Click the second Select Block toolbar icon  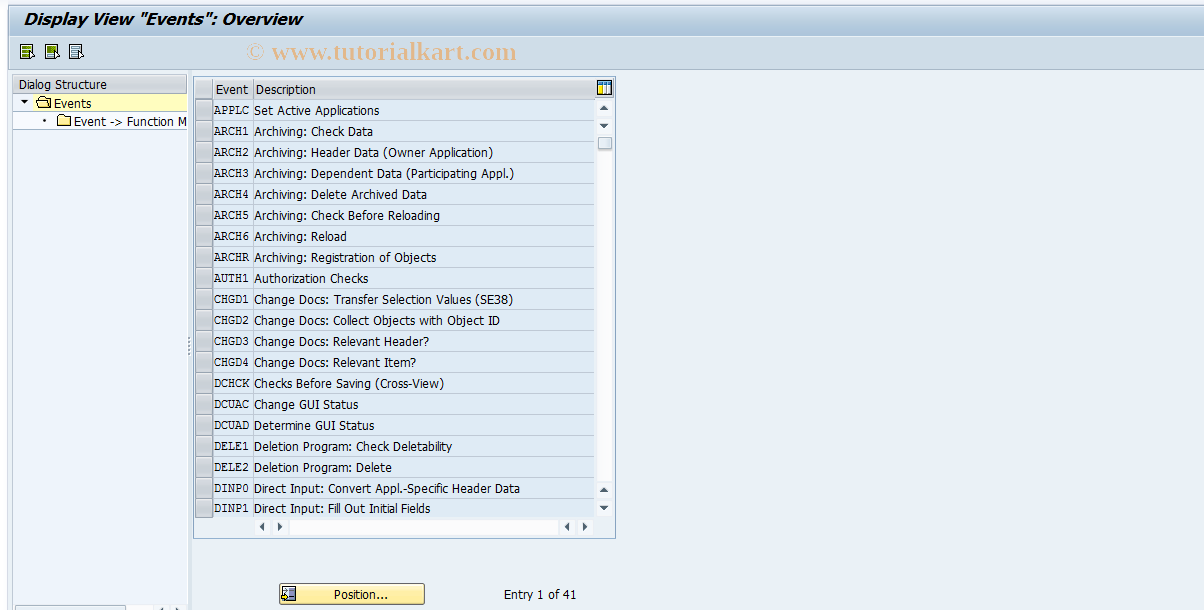pyautogui.click(x=51, y=51)
